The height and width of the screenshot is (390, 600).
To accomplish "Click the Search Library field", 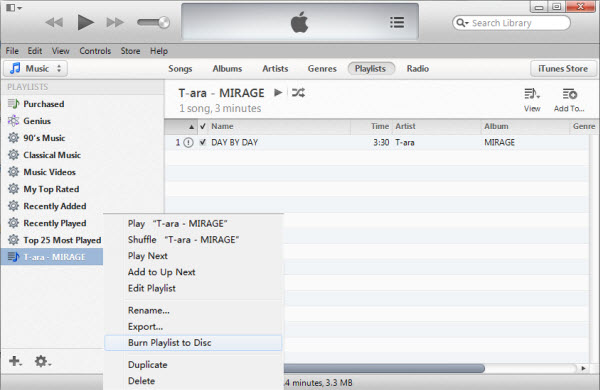I will (511, 23).
